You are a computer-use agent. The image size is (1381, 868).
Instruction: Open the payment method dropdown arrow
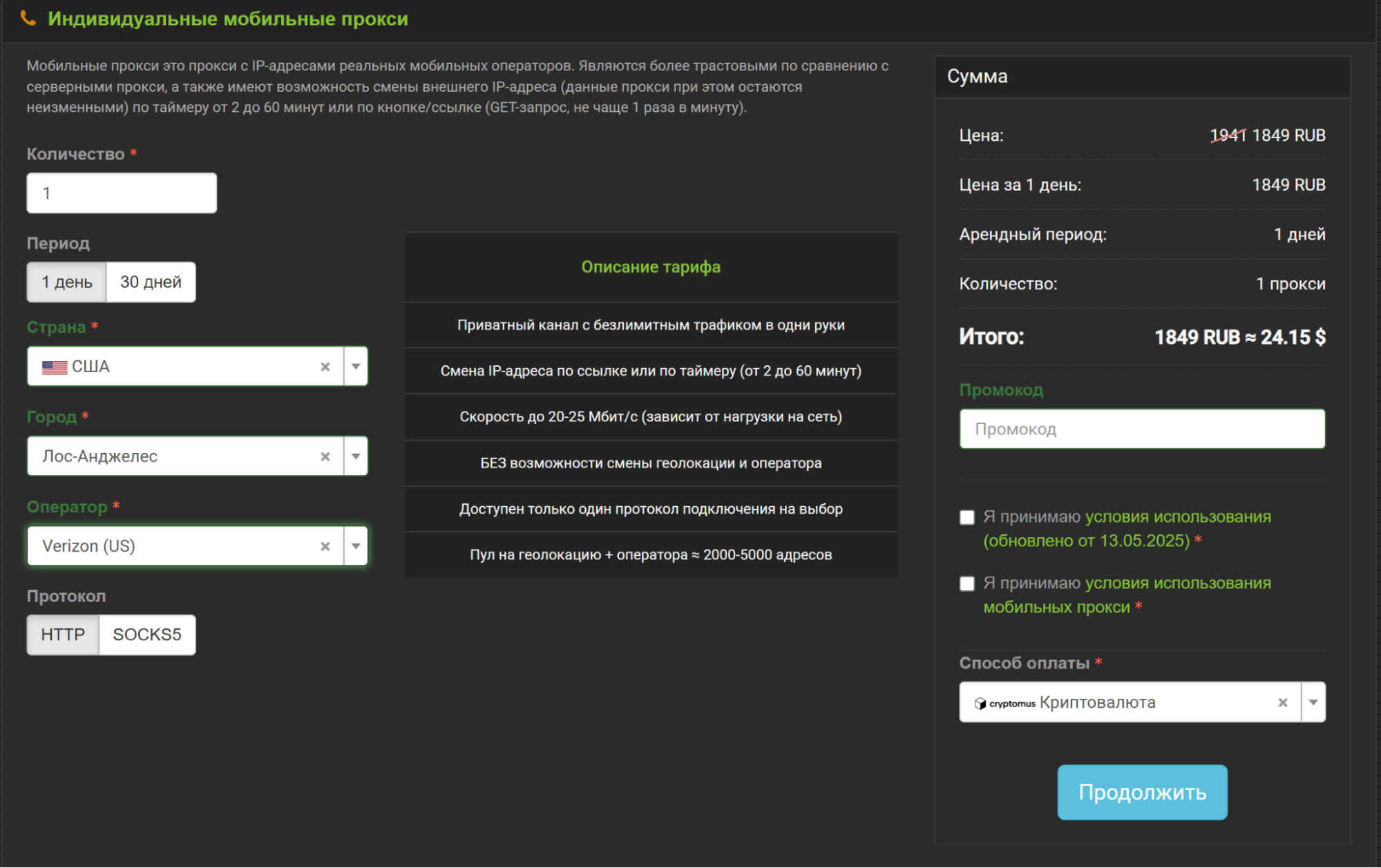(x=1313, y=702)
